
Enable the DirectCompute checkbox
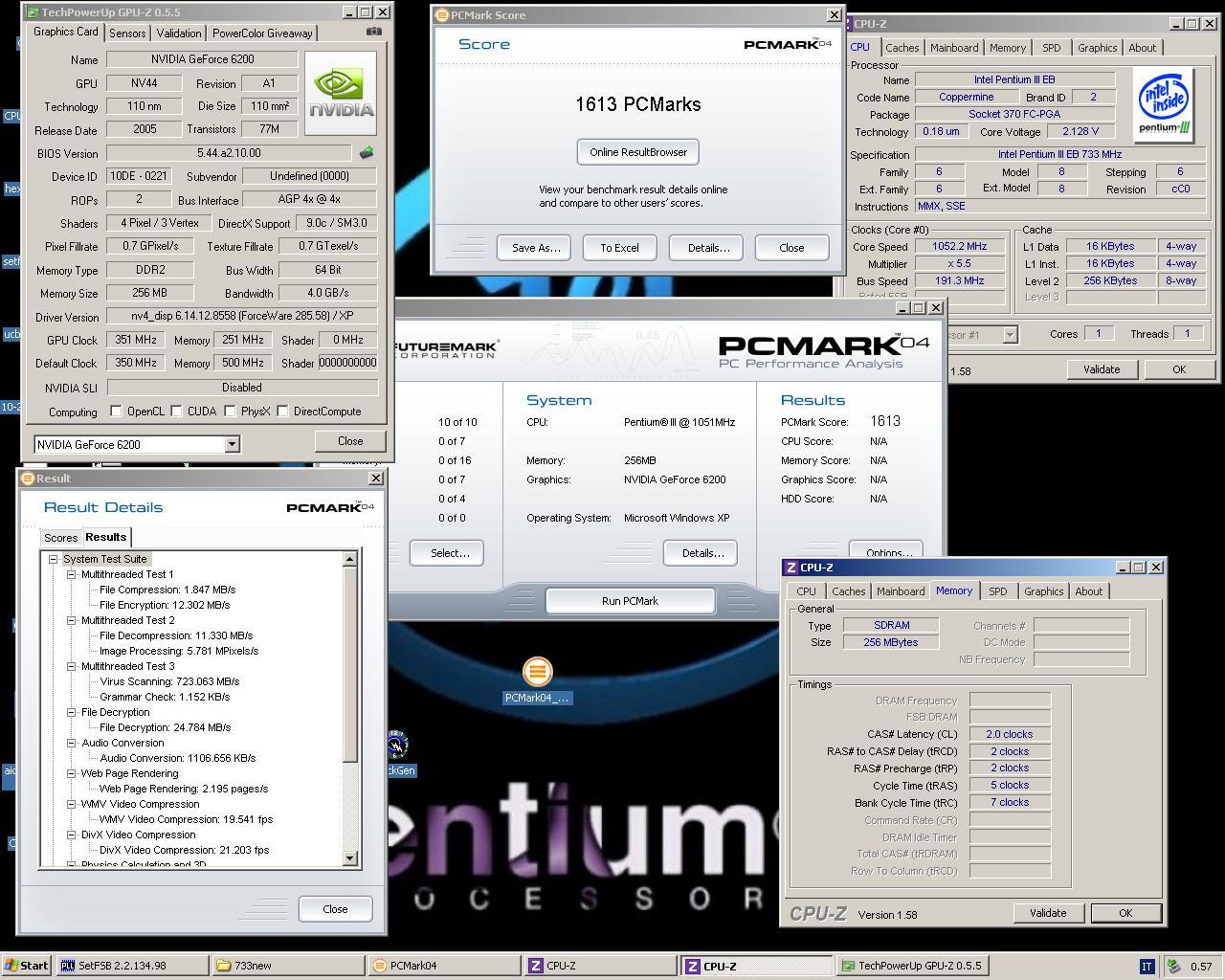282,412
